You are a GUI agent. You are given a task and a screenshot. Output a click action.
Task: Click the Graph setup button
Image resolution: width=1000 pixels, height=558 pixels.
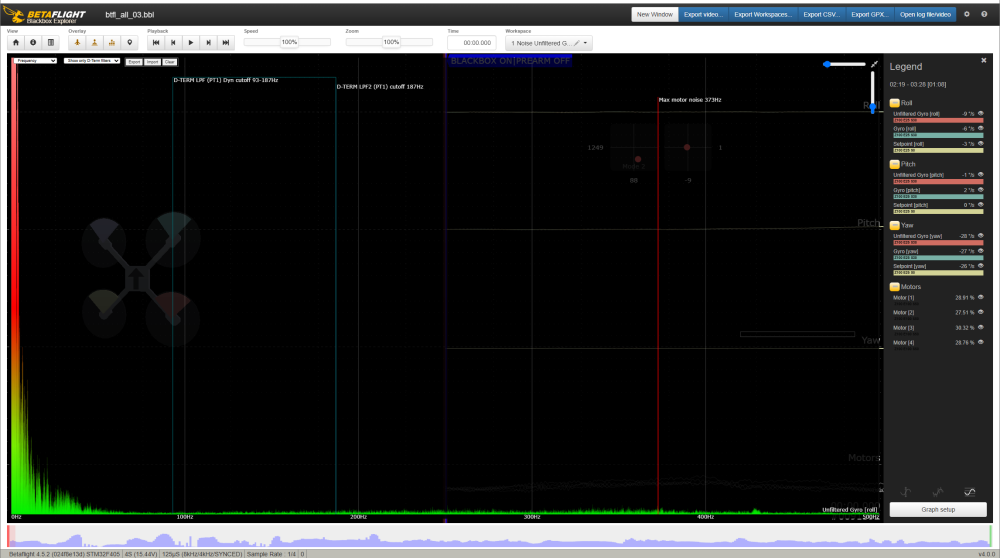tap(937, 510)
